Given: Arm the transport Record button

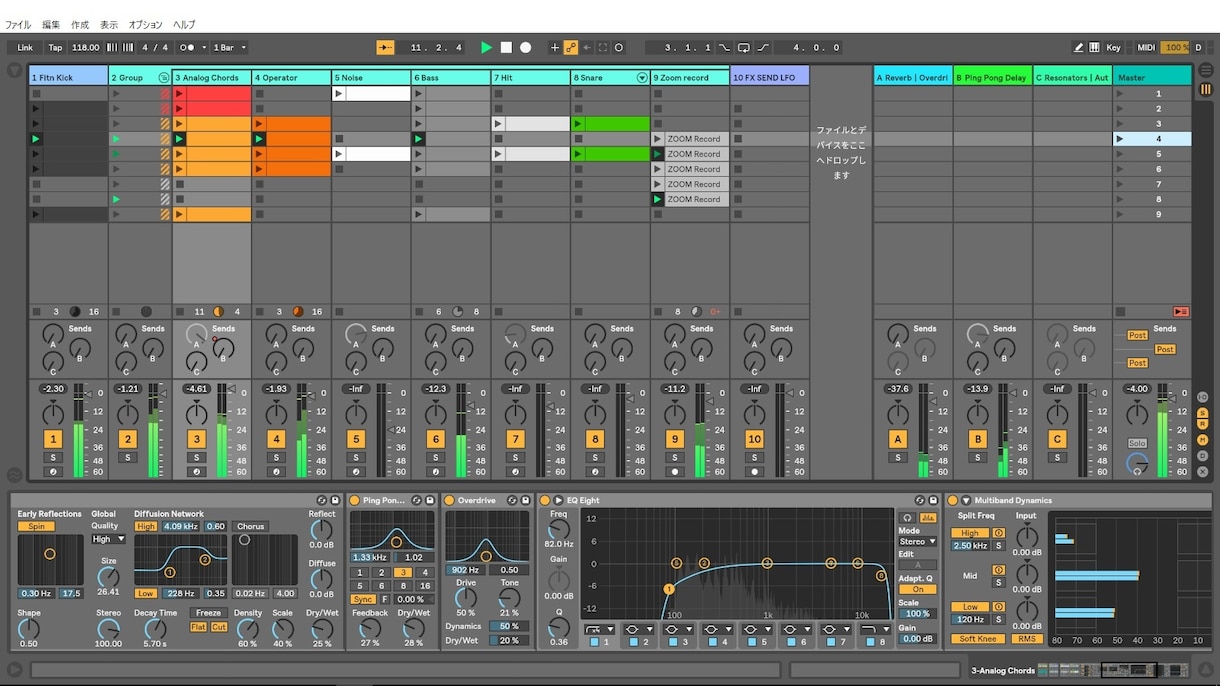Looking at the screenshot, I should click(x=525, y=47).
